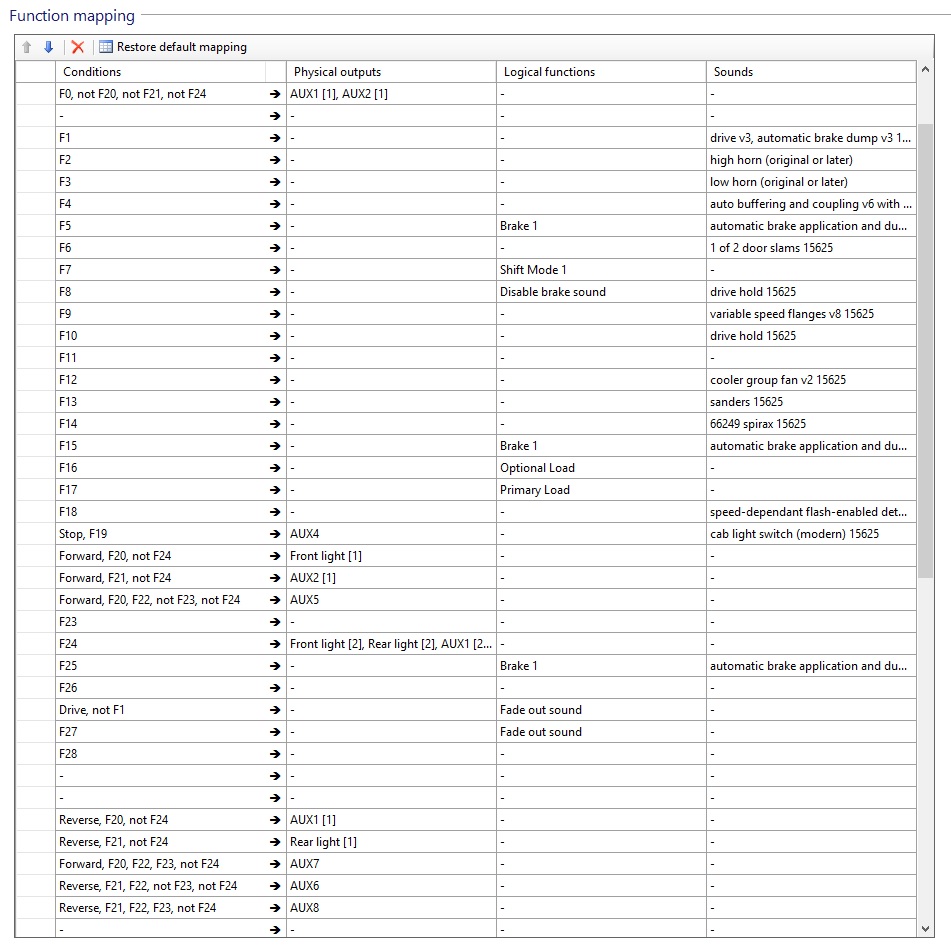Click the Conditions column header
Screen dimensions: 951x947
pos(160,72)
